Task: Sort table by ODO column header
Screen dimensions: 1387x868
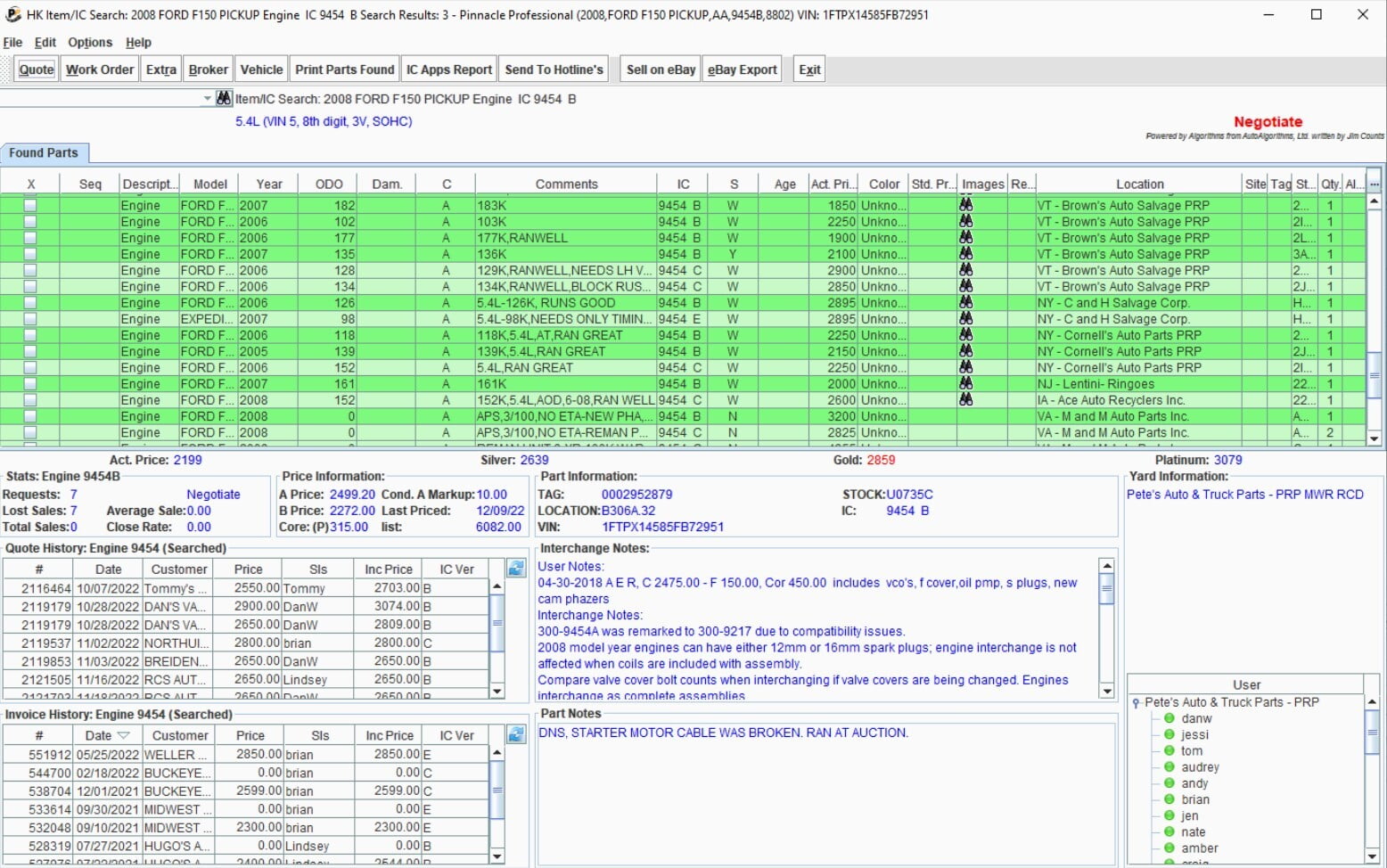Action: 329,184
